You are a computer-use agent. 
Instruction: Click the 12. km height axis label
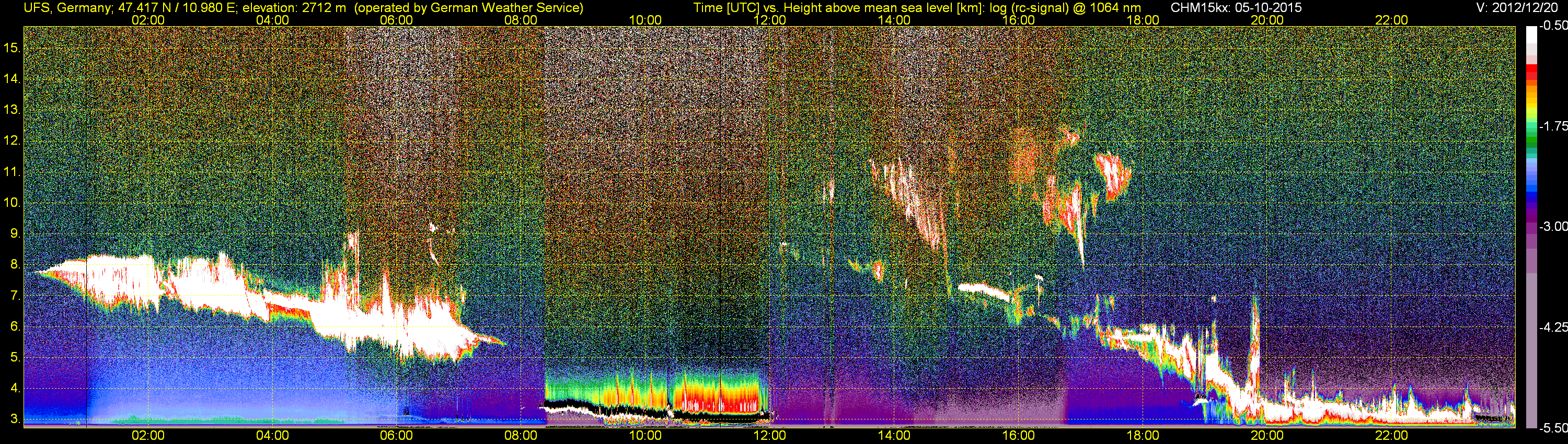coord(11,141)
